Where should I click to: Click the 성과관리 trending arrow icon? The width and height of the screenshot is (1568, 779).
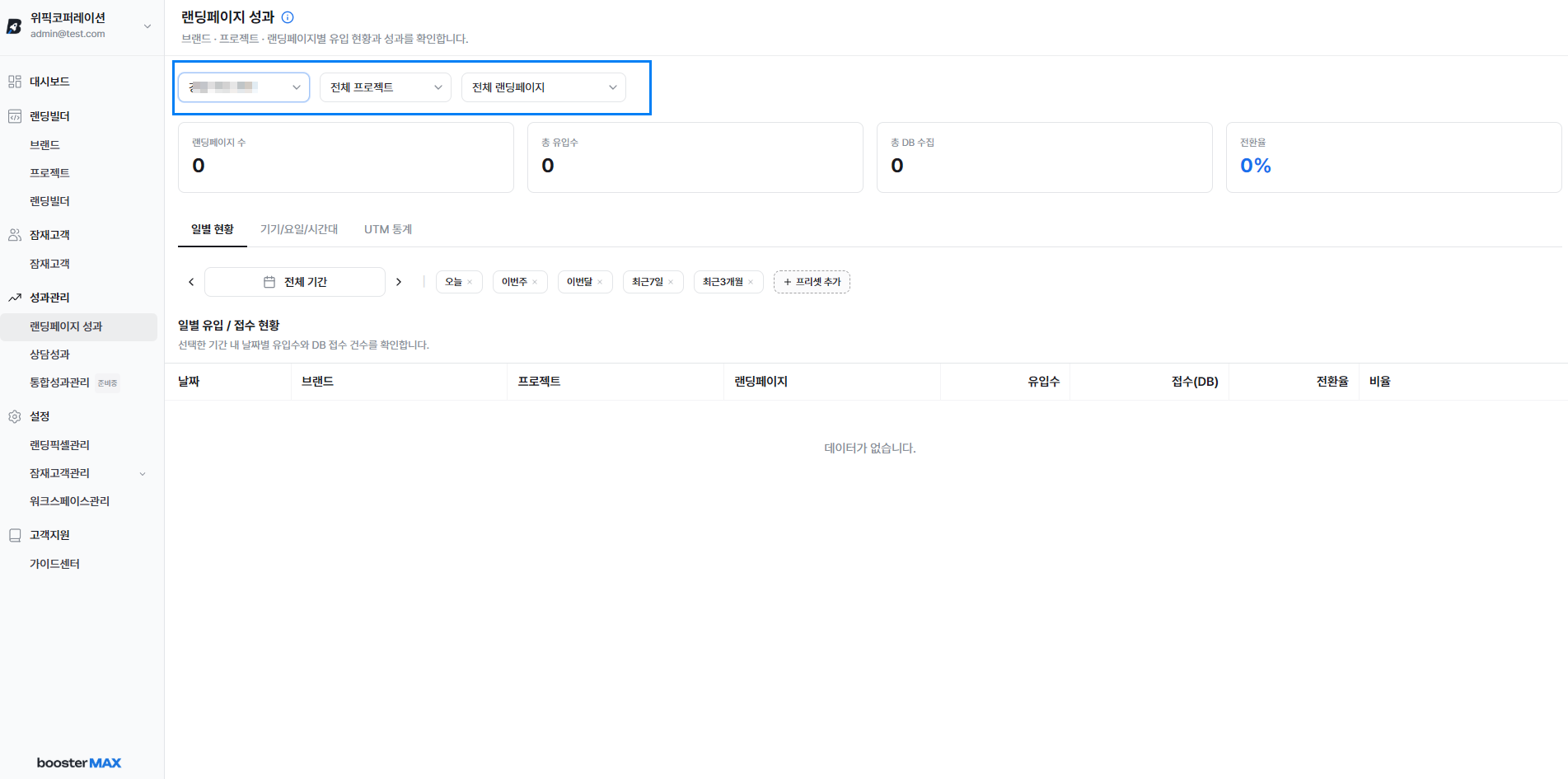pyautogui.click(x=15, y=298)
